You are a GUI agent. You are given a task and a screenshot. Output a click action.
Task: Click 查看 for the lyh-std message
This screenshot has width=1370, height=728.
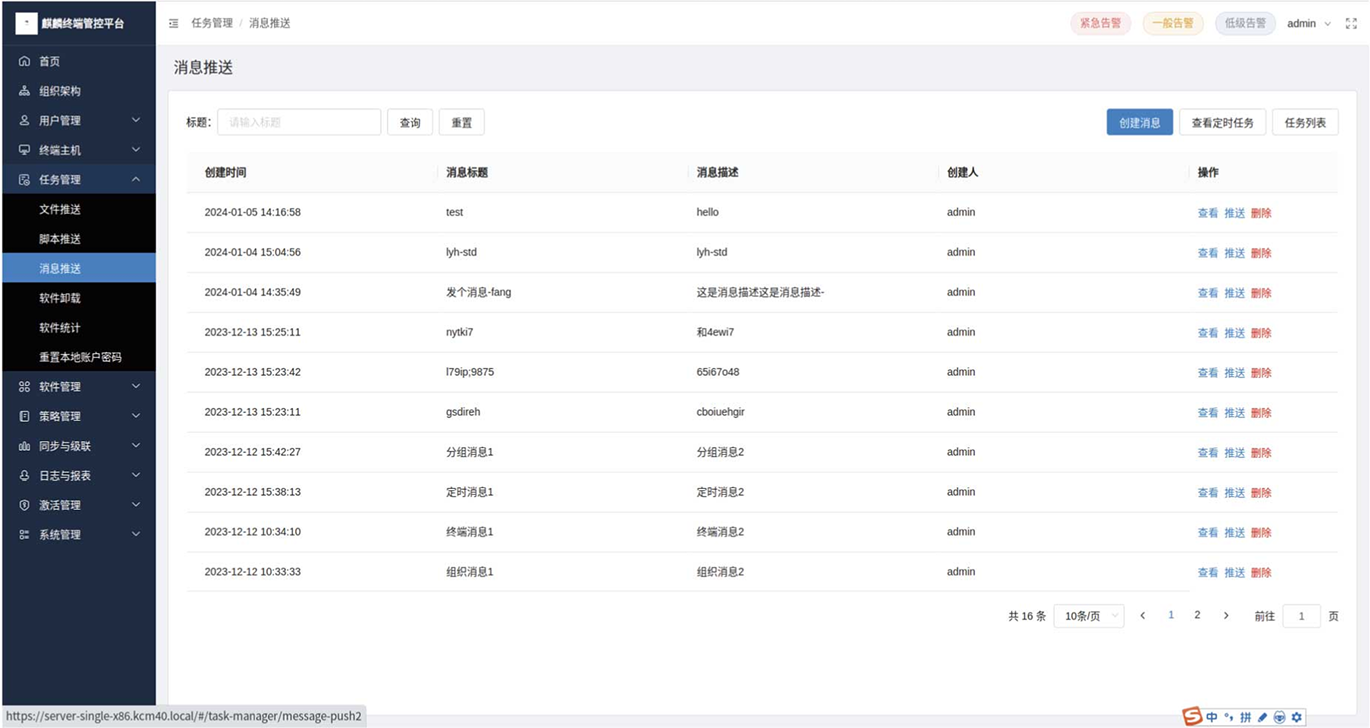coord(1208,253)
